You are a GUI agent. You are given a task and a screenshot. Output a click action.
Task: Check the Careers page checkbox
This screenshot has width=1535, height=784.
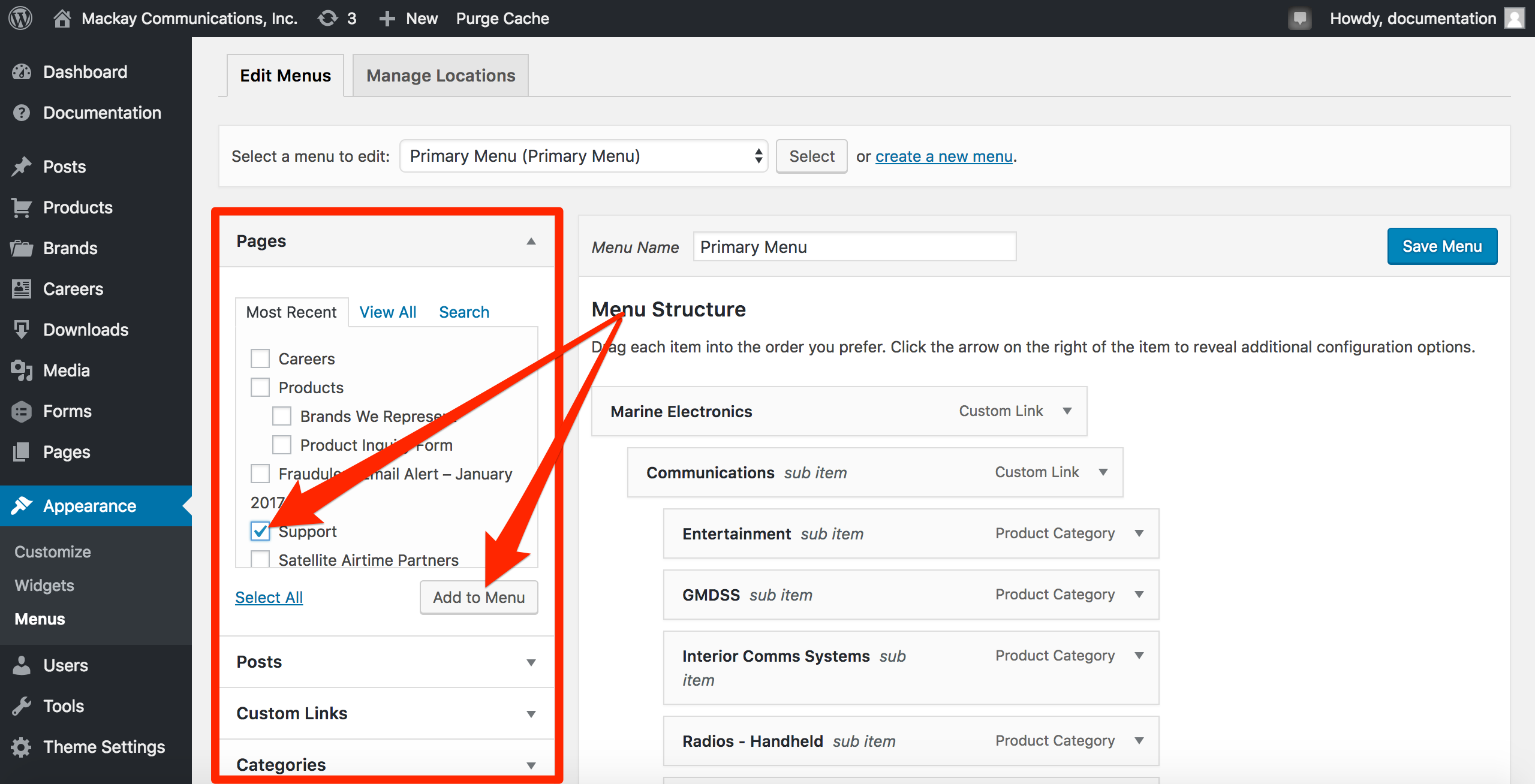(260, 358)
